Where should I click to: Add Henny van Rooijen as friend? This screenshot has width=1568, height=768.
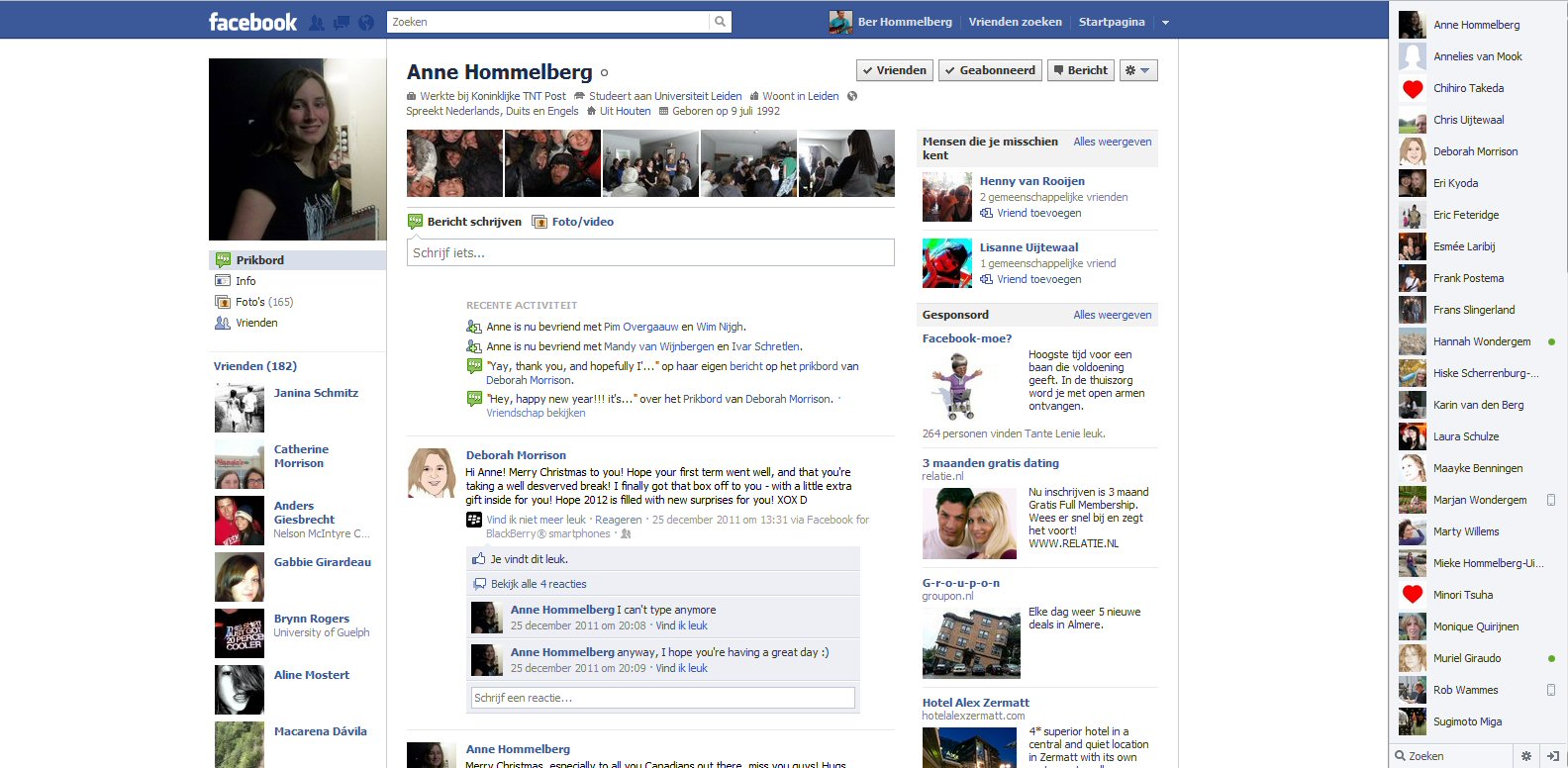pos(1038,213)
